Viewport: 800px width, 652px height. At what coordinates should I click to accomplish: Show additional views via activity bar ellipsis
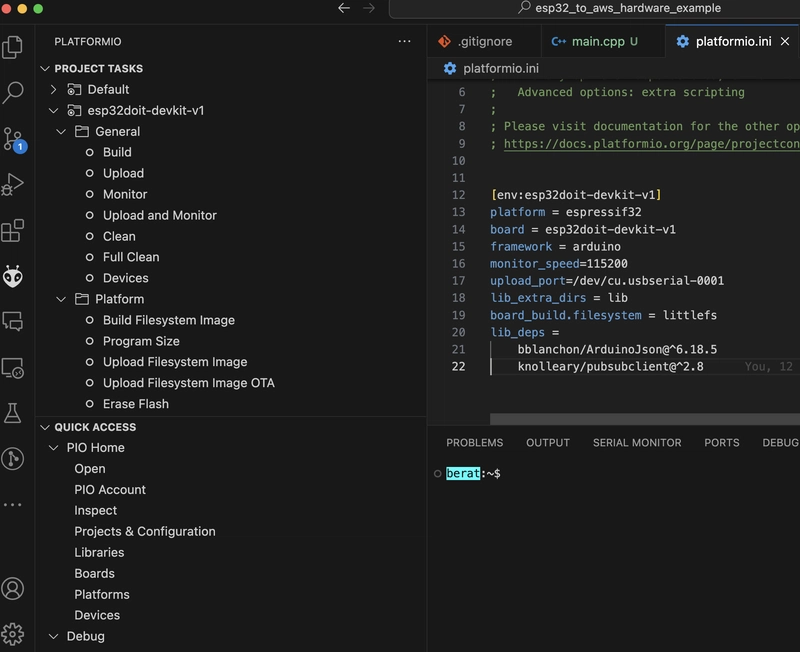(x=13, y=505)
